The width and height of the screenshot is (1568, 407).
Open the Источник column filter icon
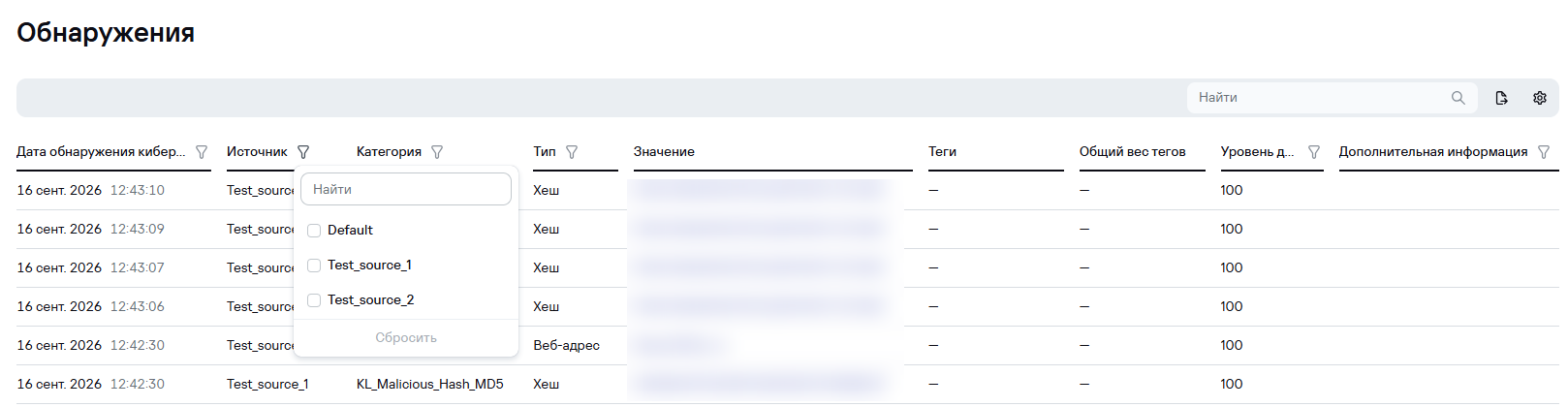coord(303,152)
